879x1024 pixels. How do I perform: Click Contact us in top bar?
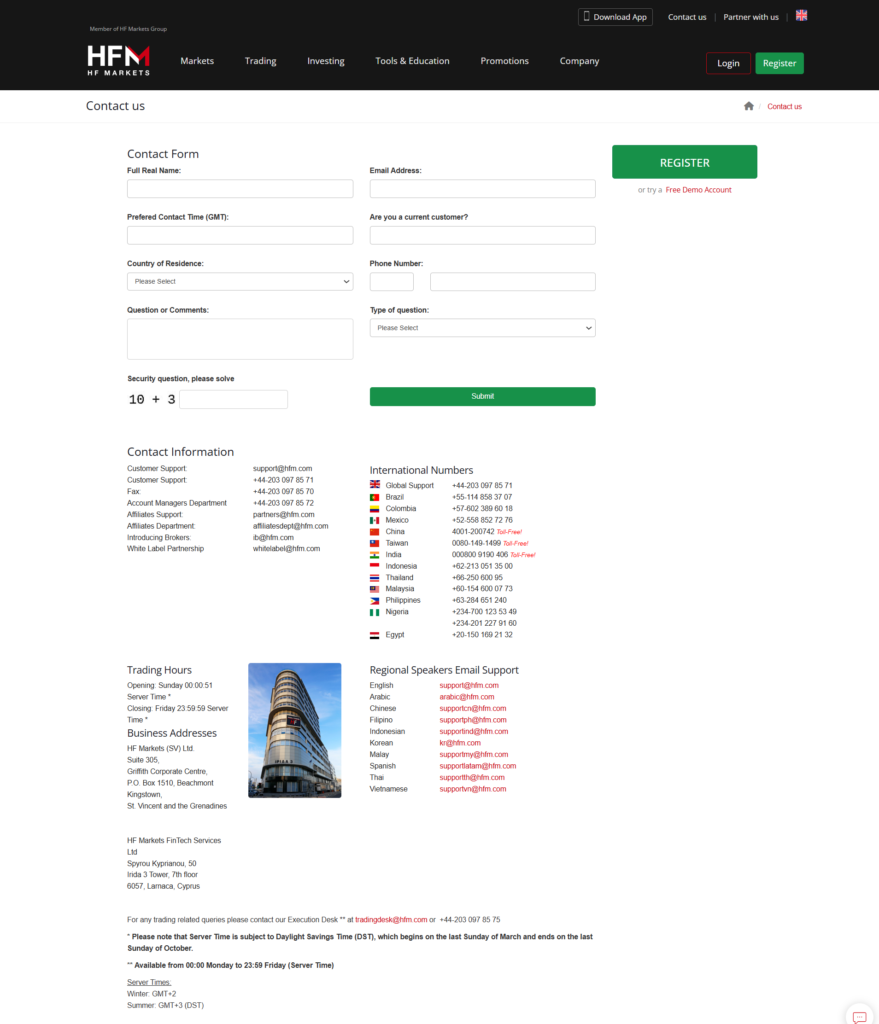[687, 17]
